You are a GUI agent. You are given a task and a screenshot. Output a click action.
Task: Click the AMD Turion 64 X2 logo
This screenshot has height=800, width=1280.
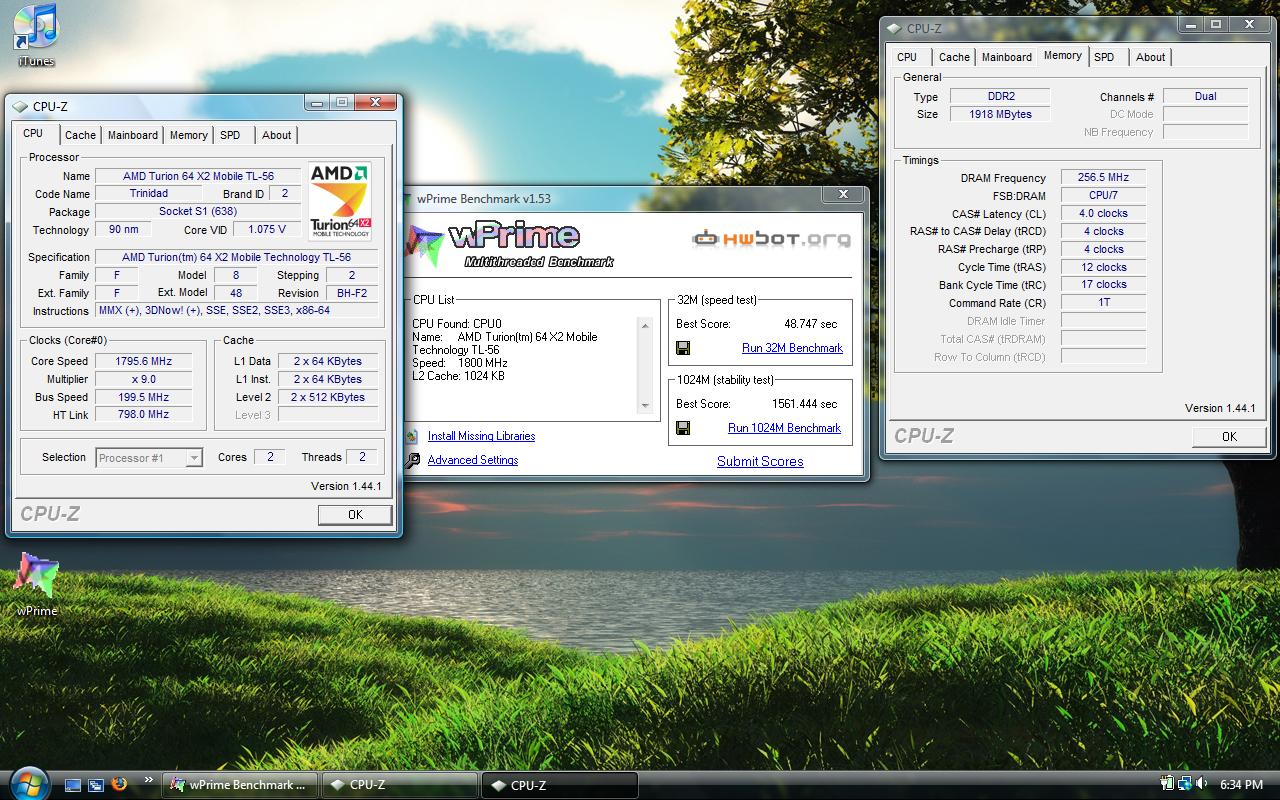coord(340,202)
